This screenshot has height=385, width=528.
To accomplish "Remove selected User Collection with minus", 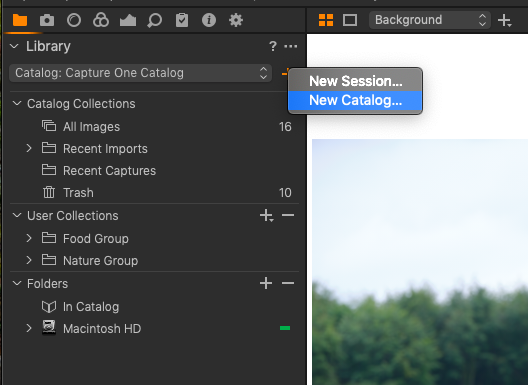I will click(x=288, y=215).
